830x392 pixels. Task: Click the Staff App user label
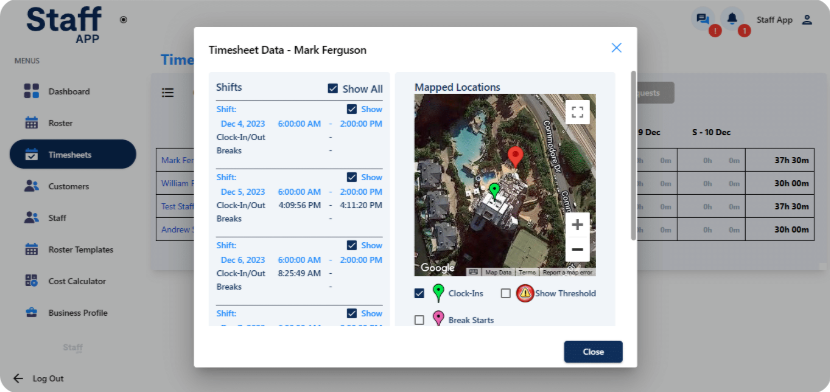tap(774, 20)
